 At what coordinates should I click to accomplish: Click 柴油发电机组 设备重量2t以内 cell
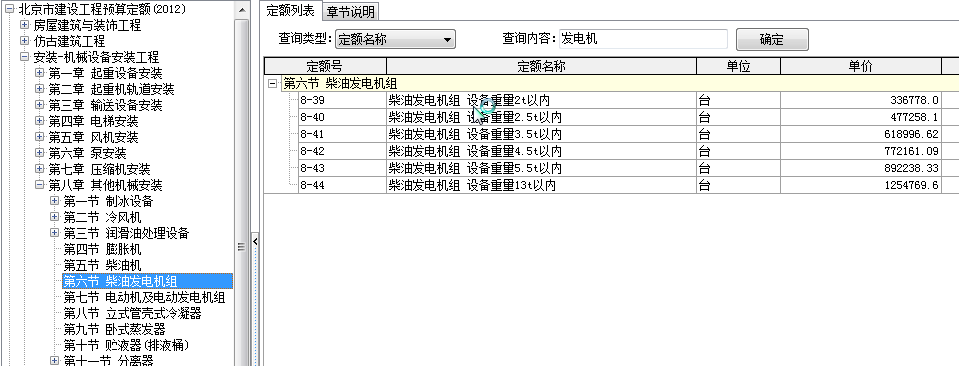click(x=541, y=100)
